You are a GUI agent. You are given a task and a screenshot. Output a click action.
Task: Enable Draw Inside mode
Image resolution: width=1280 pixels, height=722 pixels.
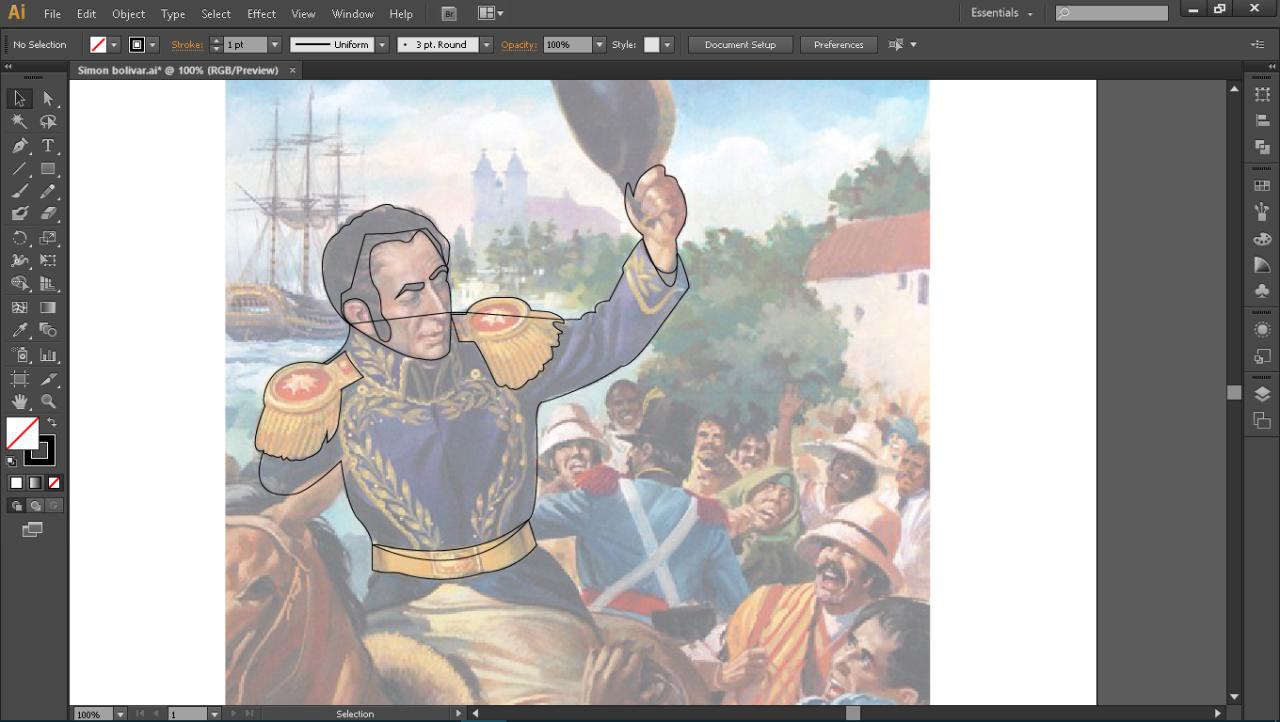(x=54, y=505)
